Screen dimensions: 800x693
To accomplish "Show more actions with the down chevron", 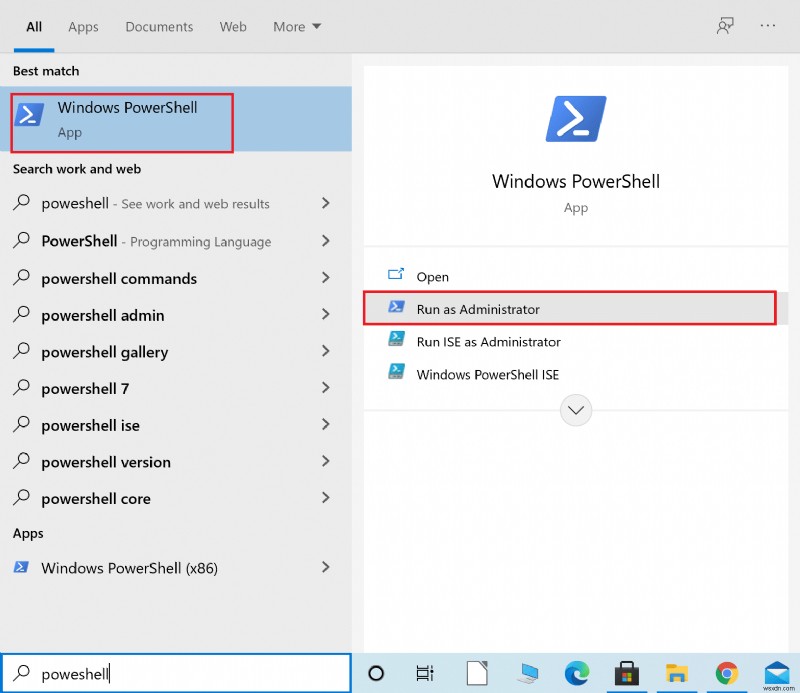I will [x=576, y=410].
